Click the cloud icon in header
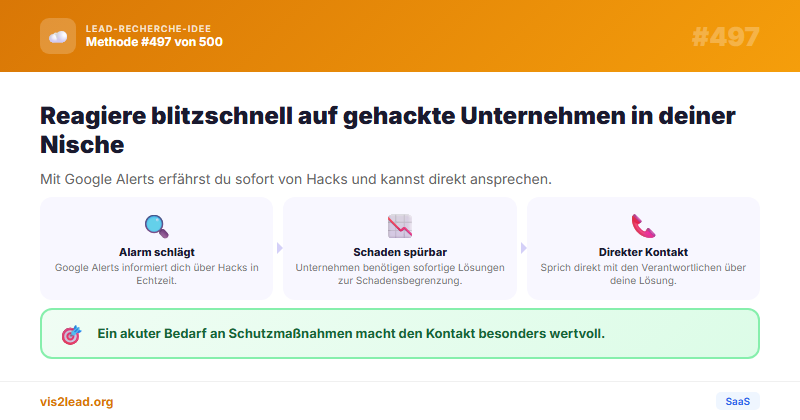800x420 pixels. coord(58,36)
